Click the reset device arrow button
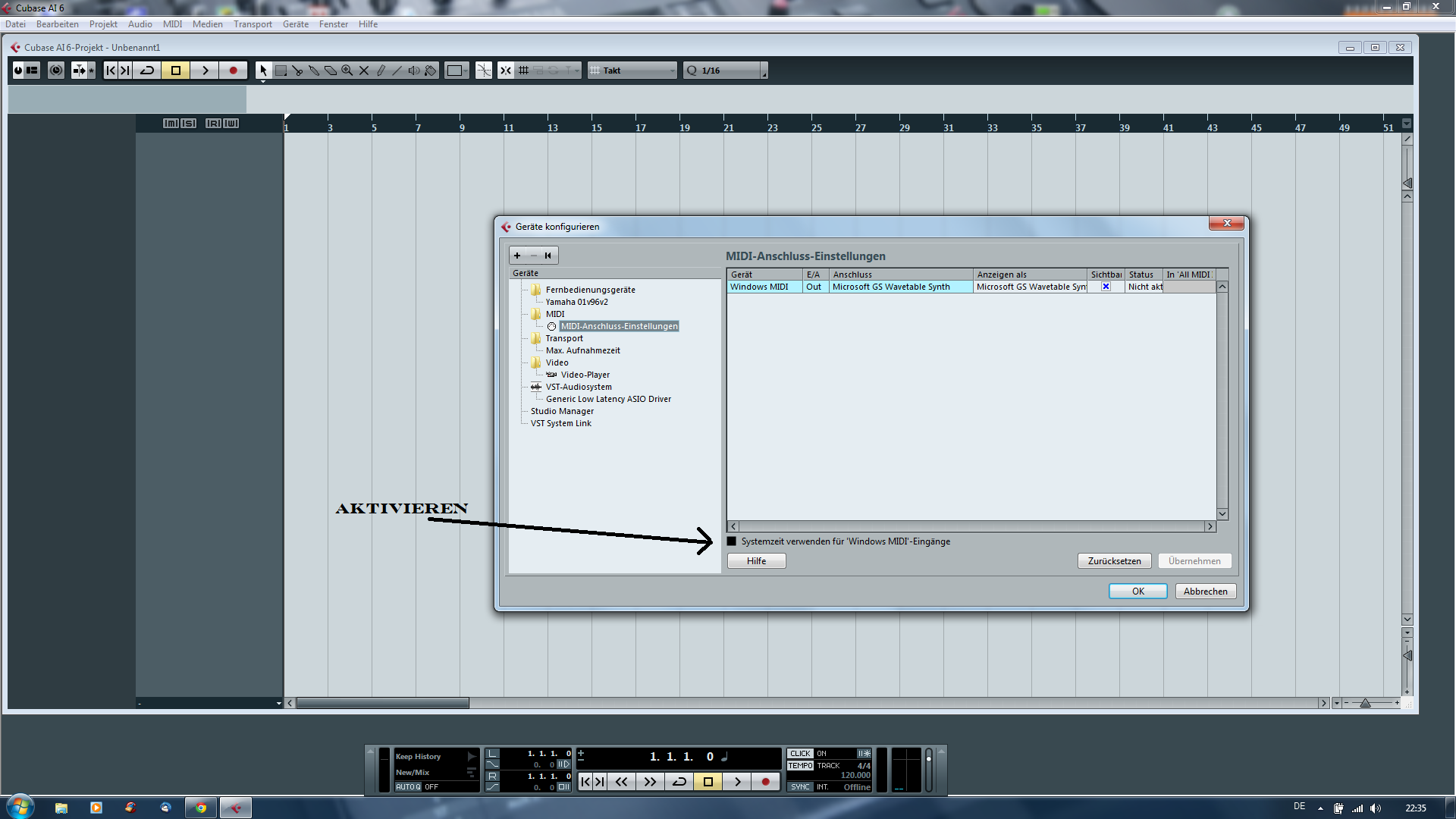 (548, 256)
